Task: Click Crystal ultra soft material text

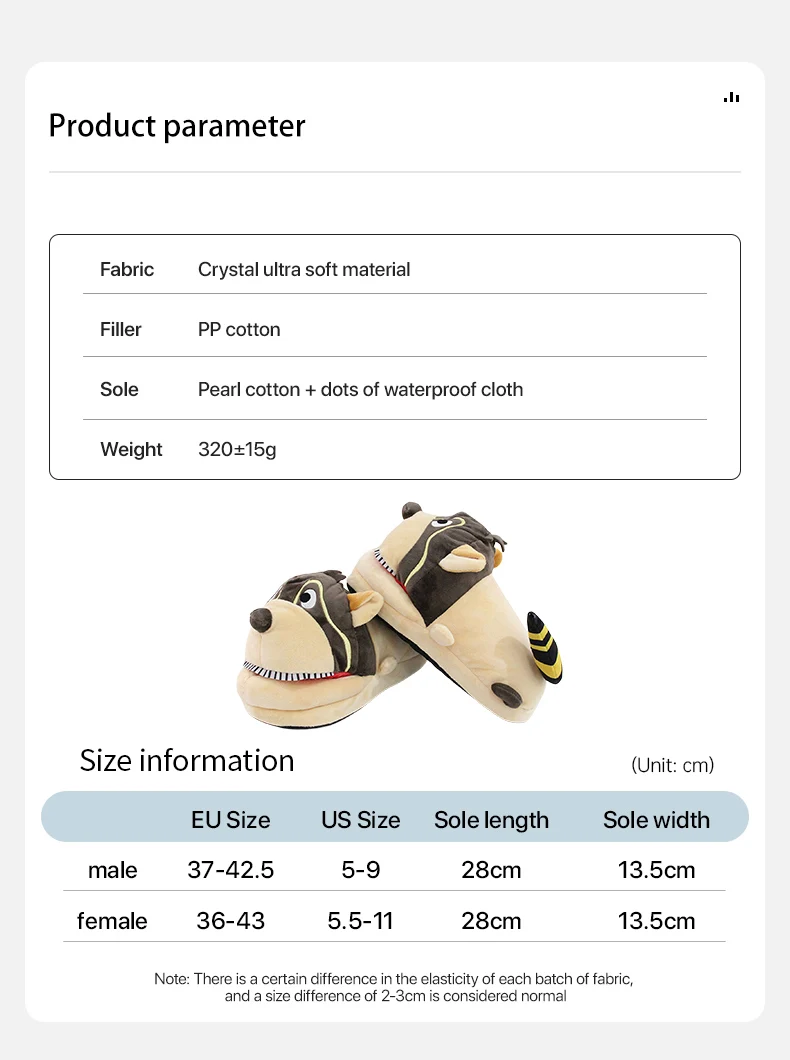Action: coord(304,269)
